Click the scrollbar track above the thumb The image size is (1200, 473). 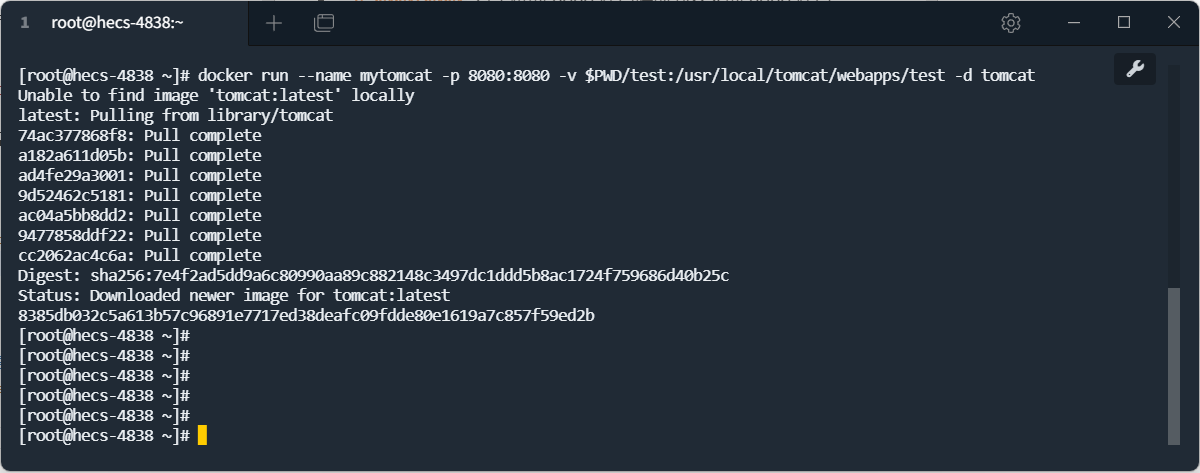[1173, 180]
